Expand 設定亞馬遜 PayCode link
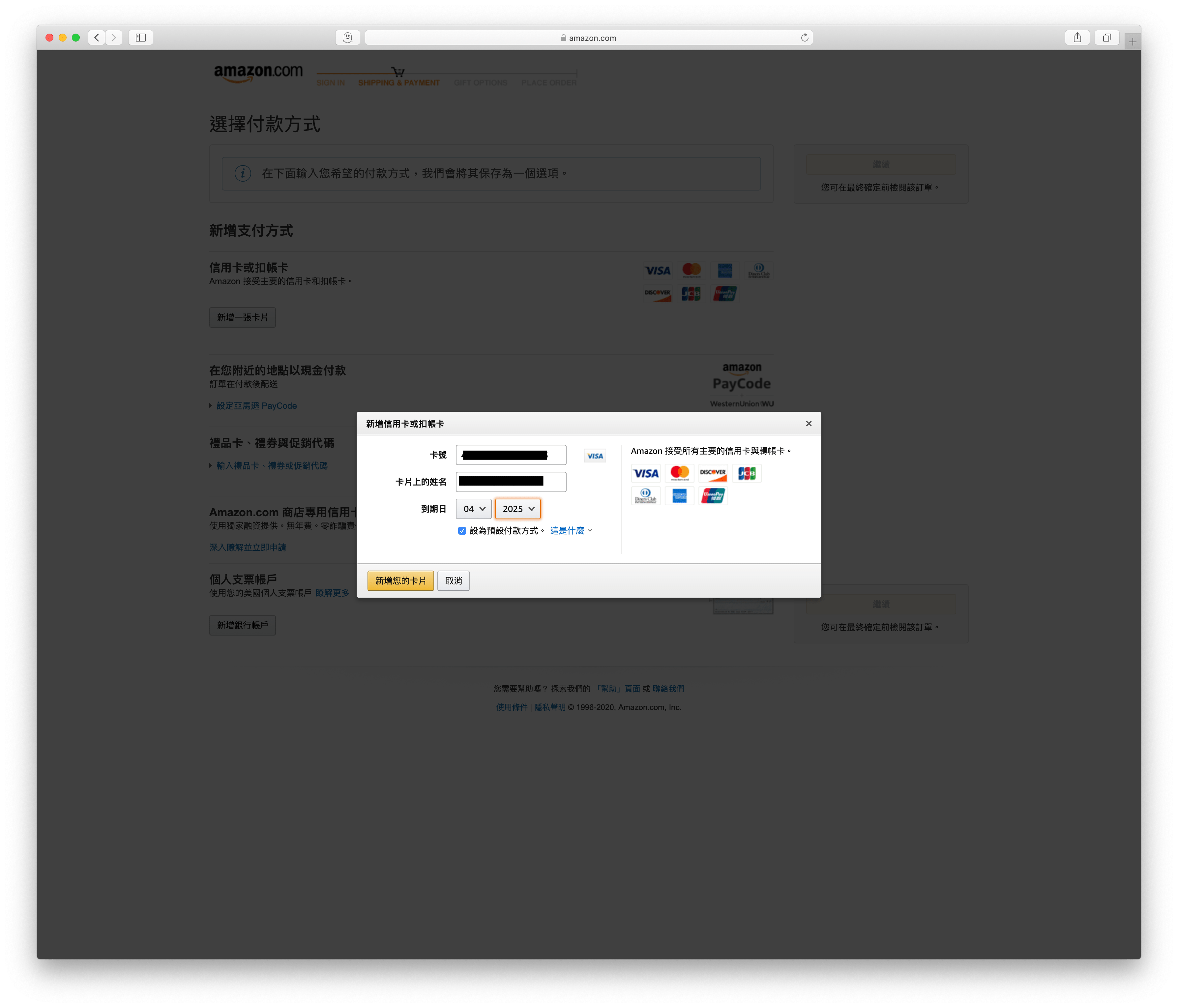The image size is (1178, 1008). coord(256,405)
